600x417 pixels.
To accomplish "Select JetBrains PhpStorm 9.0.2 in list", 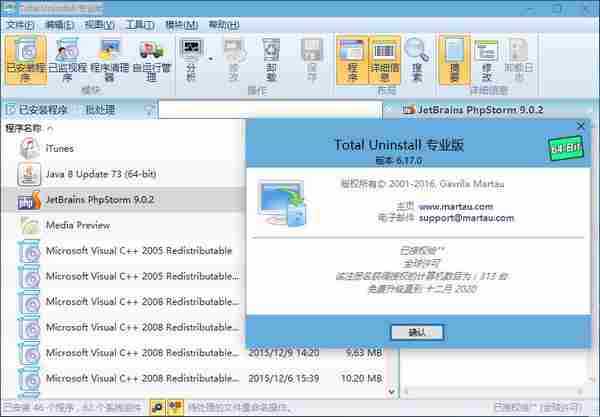I will (x=122, y=200).
